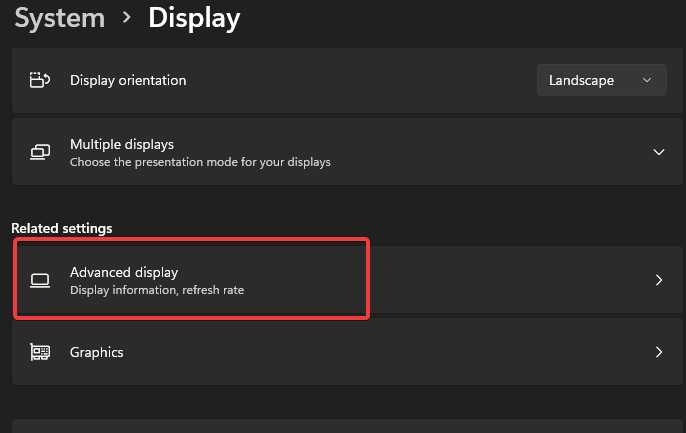Open the Graphics settings page
686x433 pixels.
tap(347, 352)
